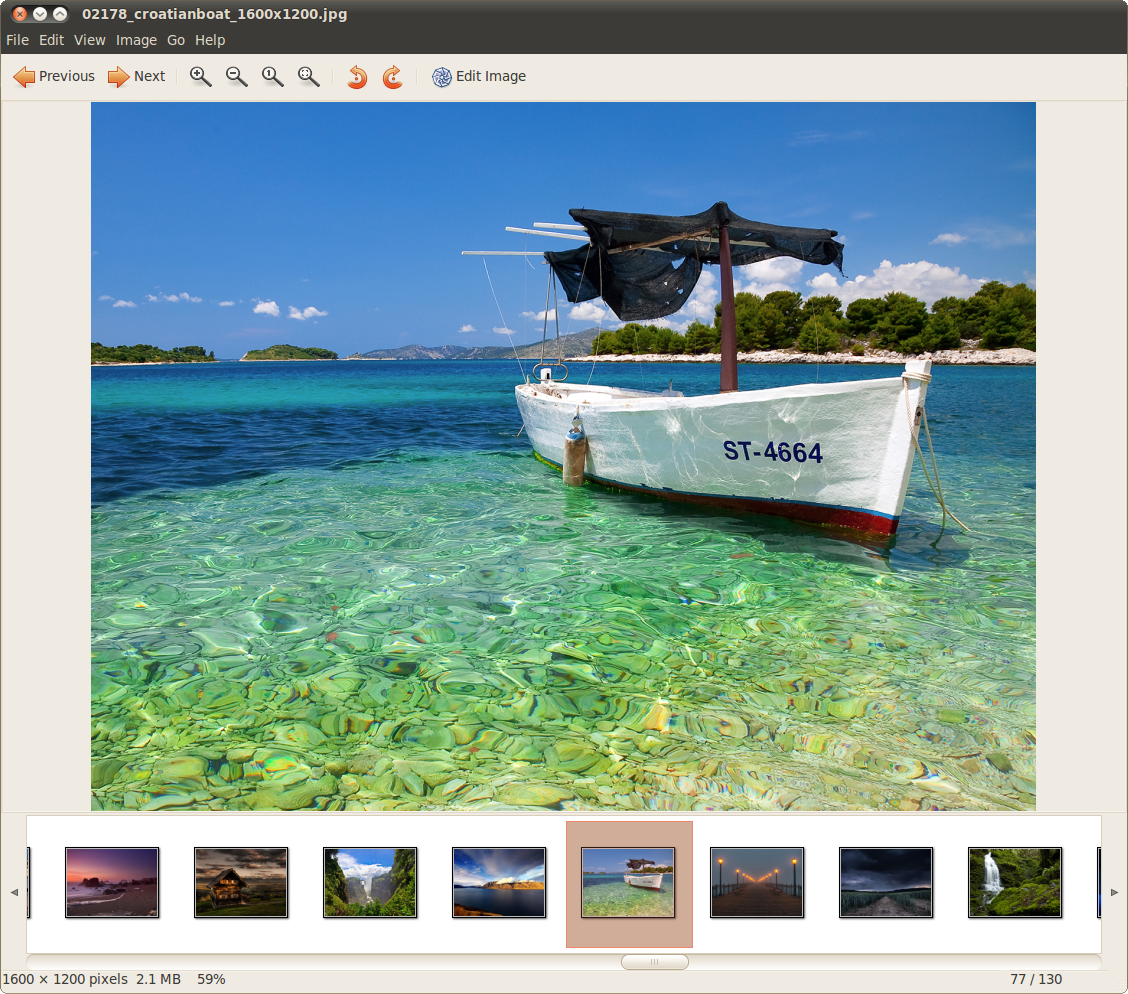Click the Normal Size zoom icon
The height and width of the screenshot is (994, 1128).
[272, 76]
